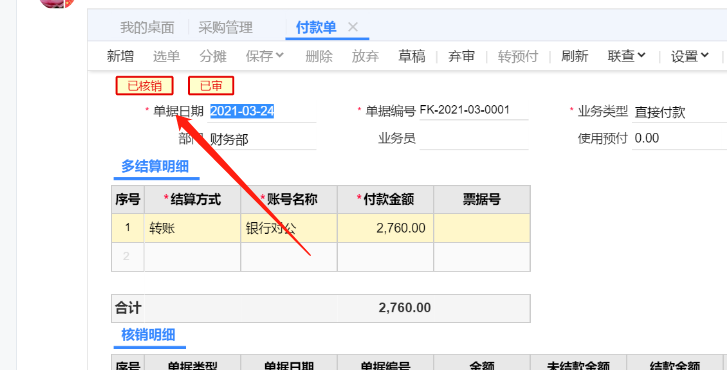Click 弃审 to un-approve the document

click(461, 56)
